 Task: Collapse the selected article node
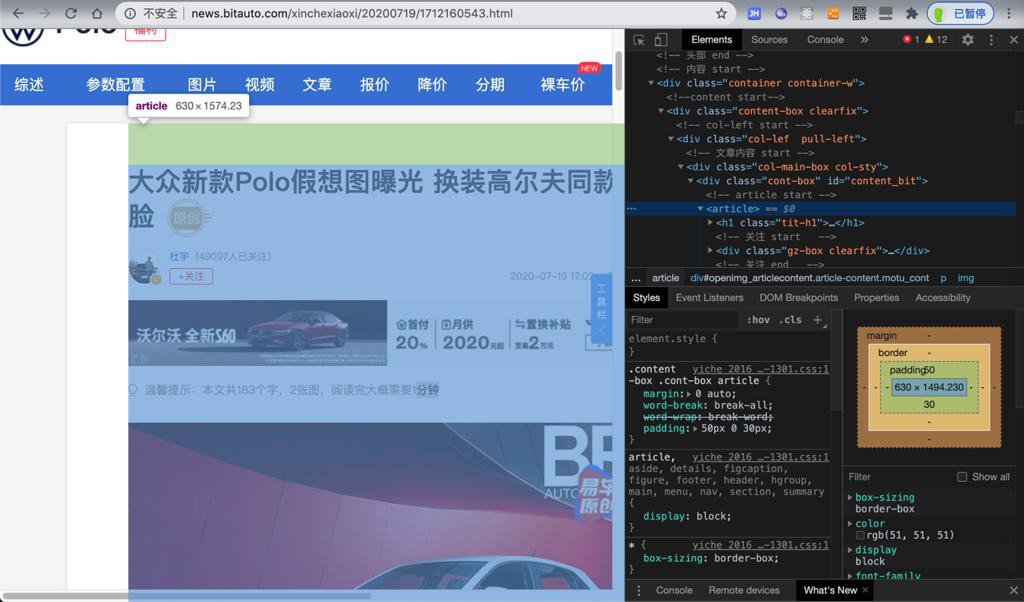(700, 209)
